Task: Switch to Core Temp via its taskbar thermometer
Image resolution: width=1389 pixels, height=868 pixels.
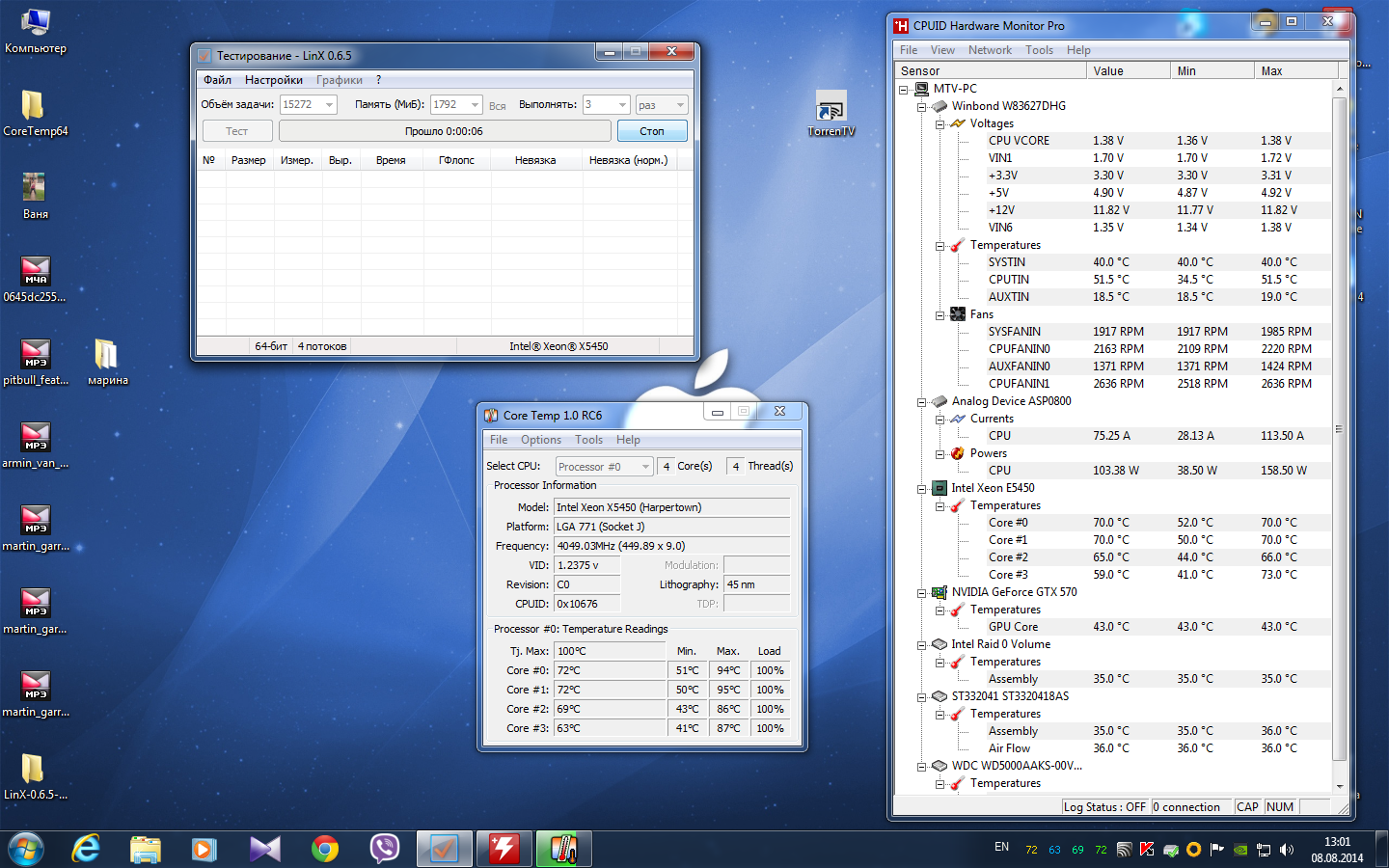Action: tap(563, 849)
